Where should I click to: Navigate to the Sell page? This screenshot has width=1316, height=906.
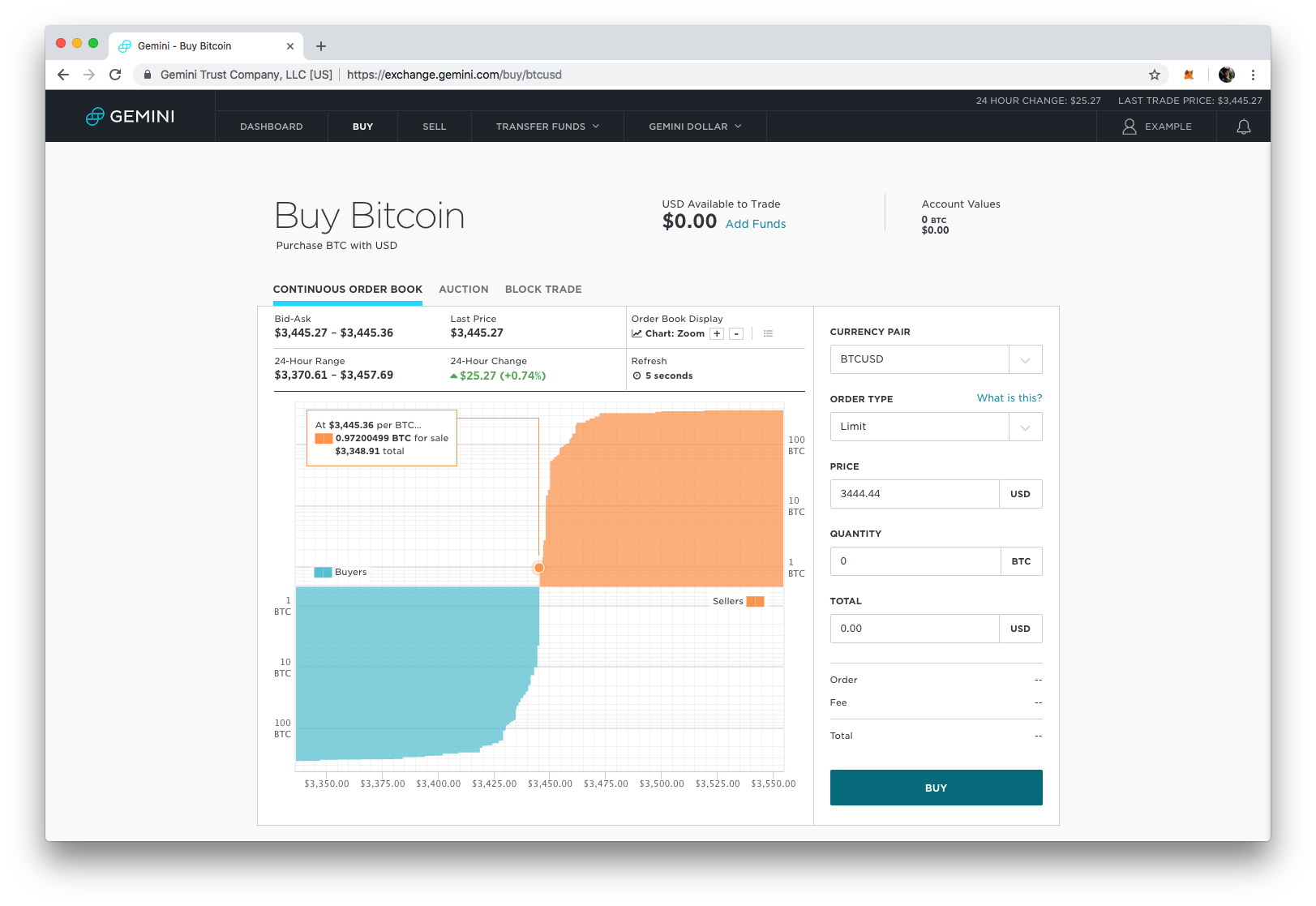click(435, 127)
